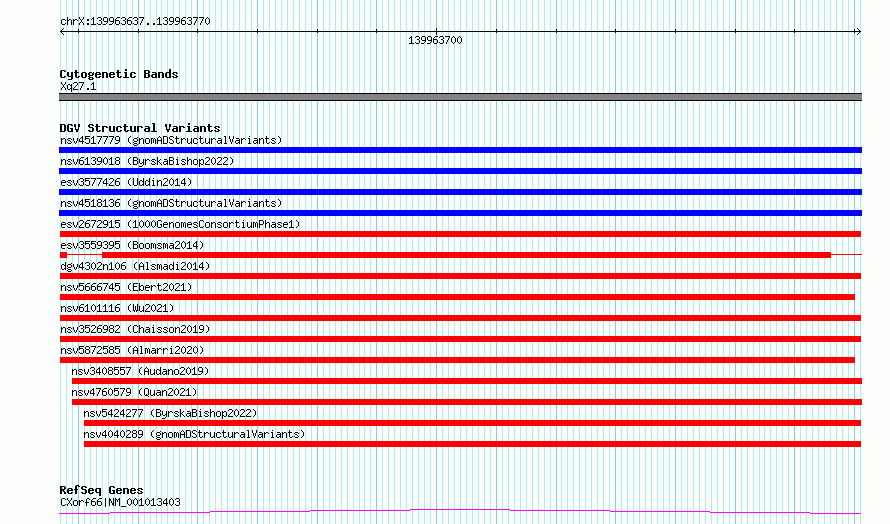
Task: Select the nsv6101116 Wu2021 variant
Action: pos(117,308)
